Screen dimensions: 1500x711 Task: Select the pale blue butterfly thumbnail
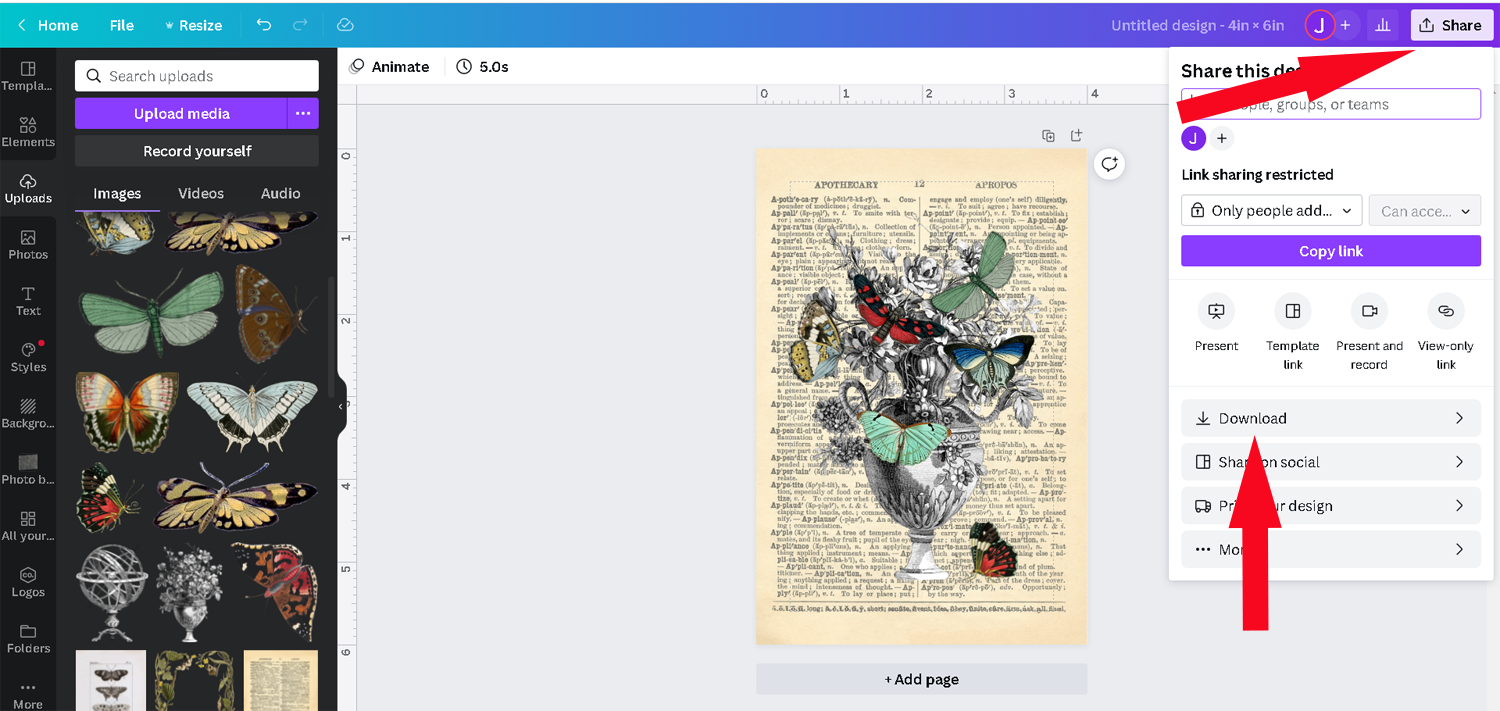click(252, 412)
